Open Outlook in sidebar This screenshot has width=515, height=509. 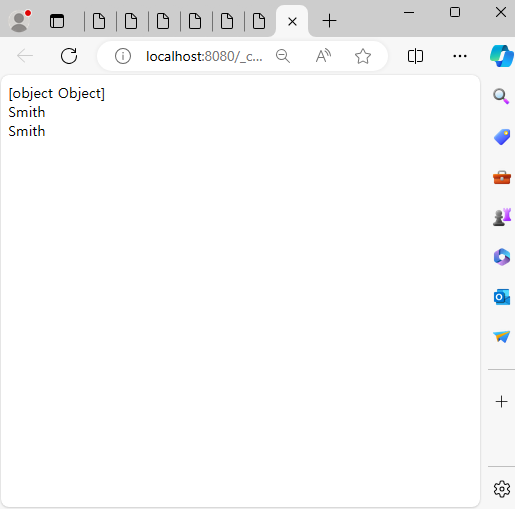(x=502, y=297)
